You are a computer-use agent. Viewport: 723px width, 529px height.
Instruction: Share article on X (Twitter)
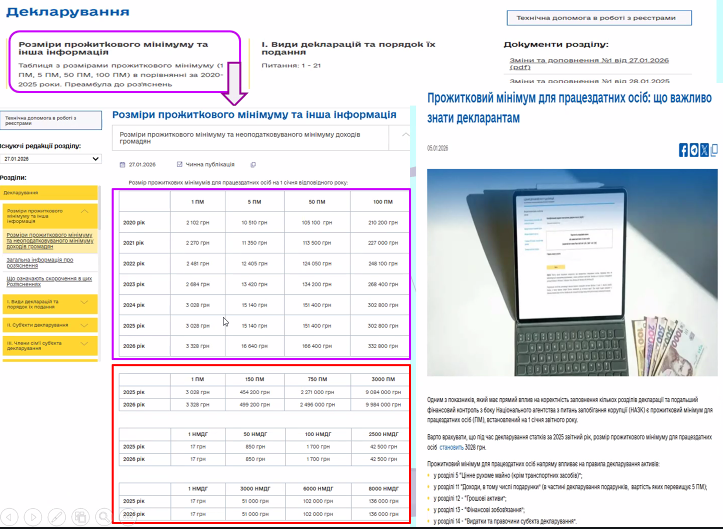tap(704, 150)
